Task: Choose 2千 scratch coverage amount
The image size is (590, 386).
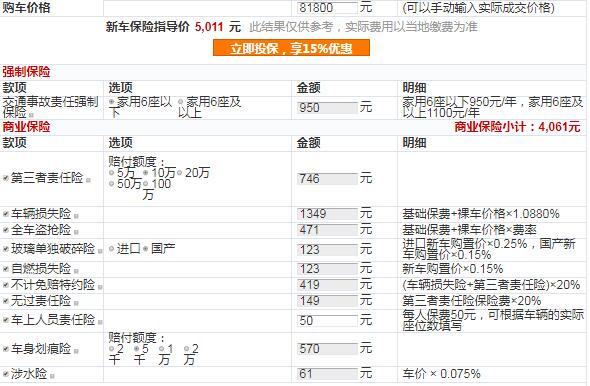Action: (111, 349)
